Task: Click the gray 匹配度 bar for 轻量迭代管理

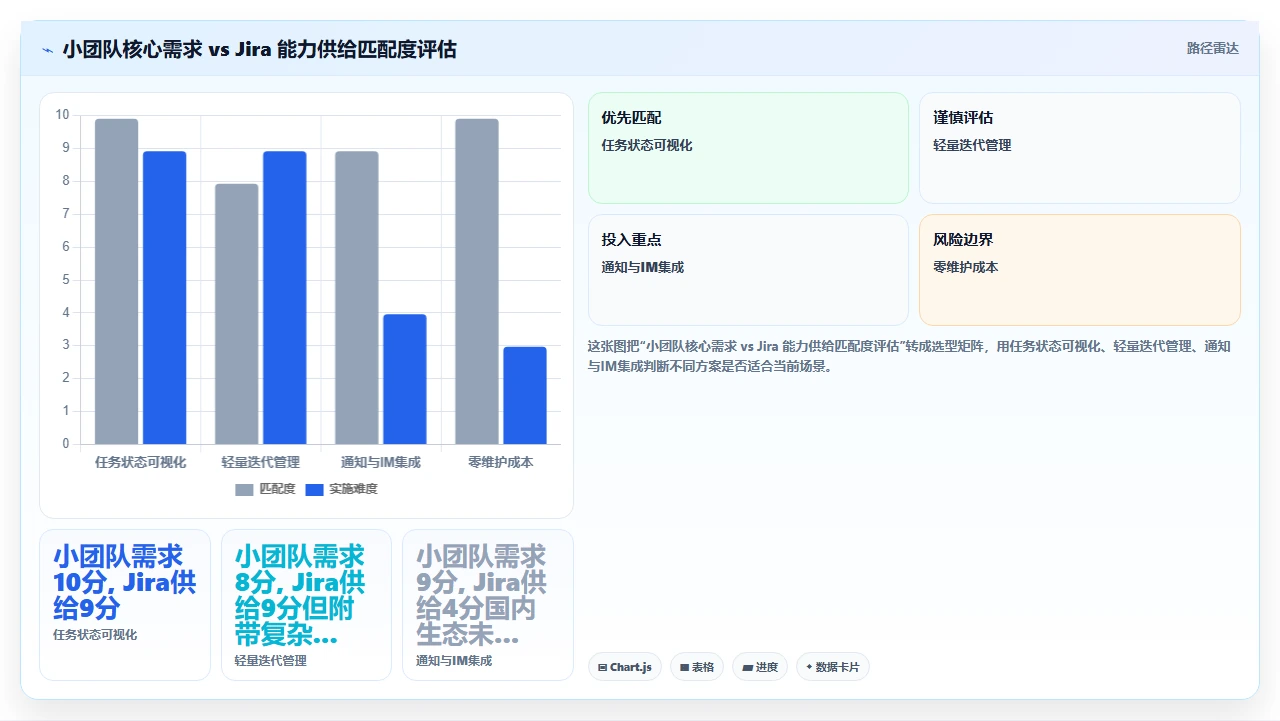Action: [x=237, y=314]
